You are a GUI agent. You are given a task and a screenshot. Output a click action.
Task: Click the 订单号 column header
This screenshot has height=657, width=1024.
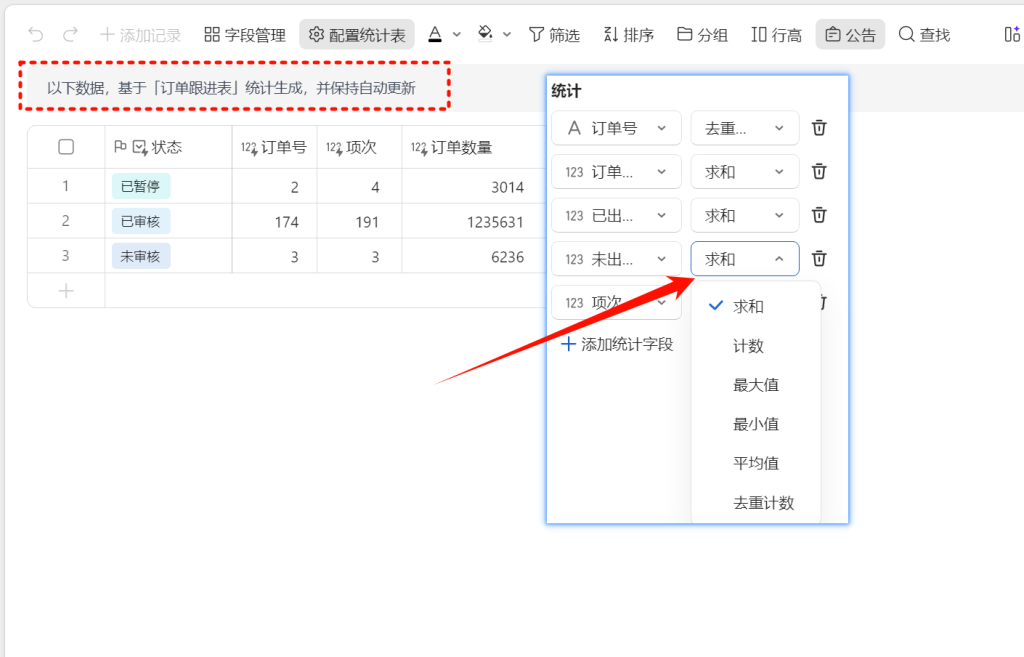tap(274, 147)
